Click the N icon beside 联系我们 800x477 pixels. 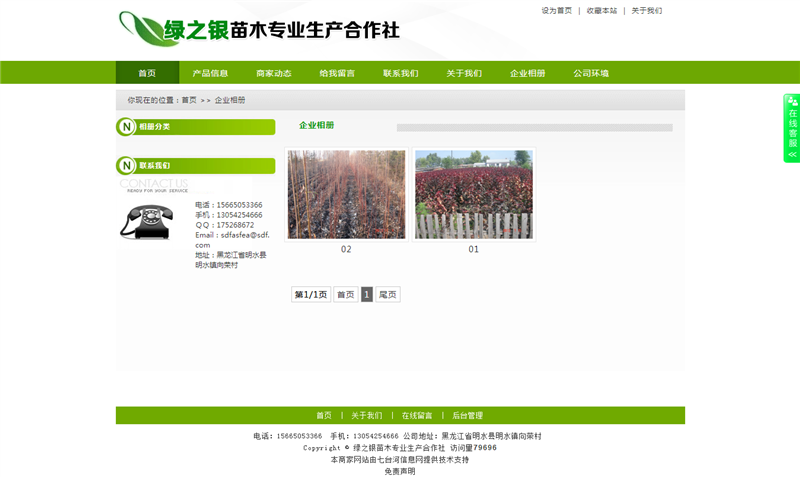[x=126, y=166]
